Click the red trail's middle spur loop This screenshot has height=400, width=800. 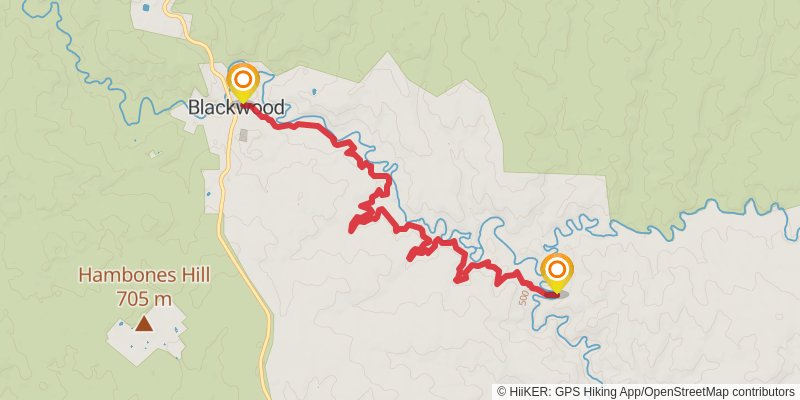[x=419, y=252]
